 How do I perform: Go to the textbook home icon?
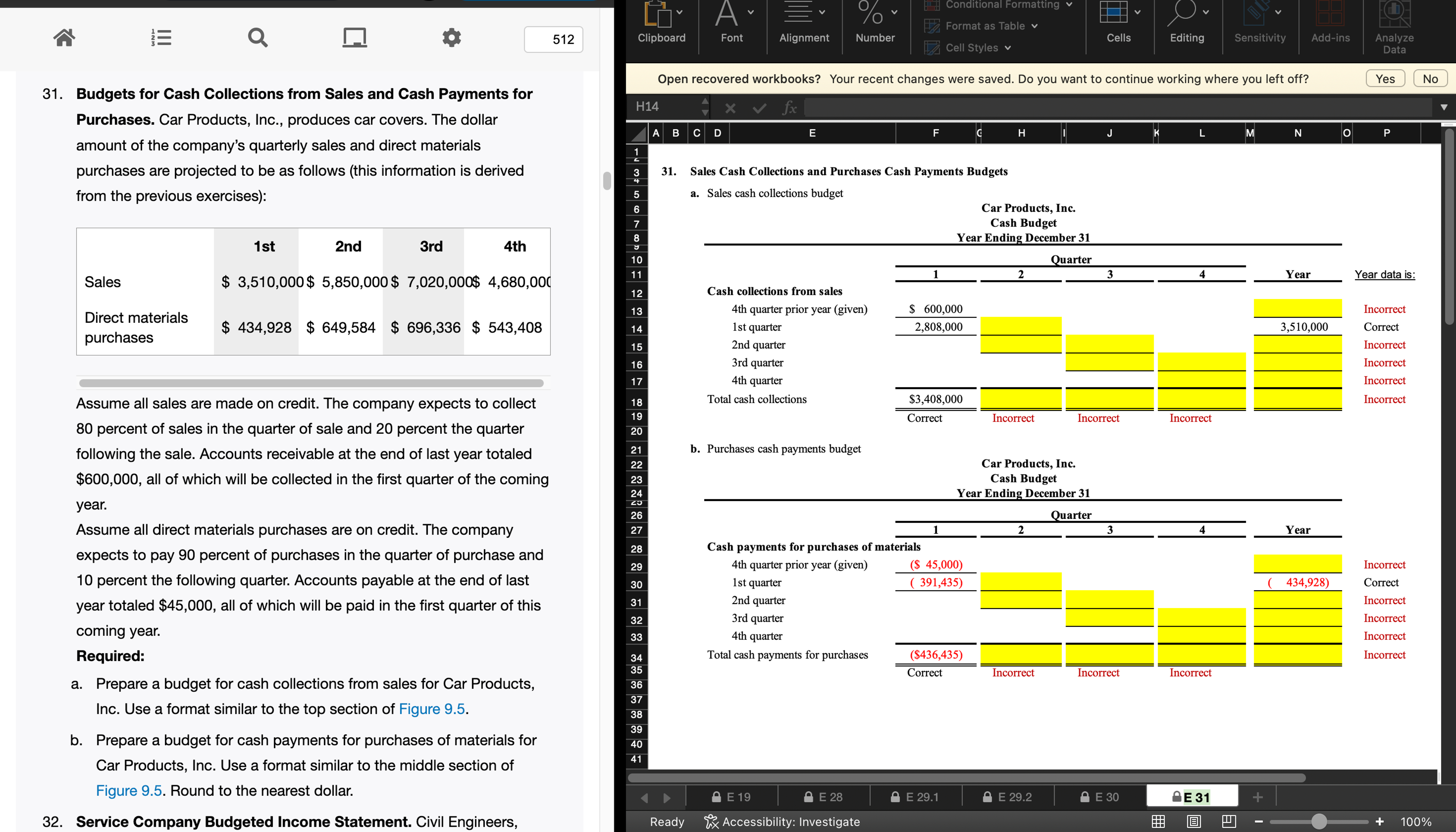tap(64, 38)
